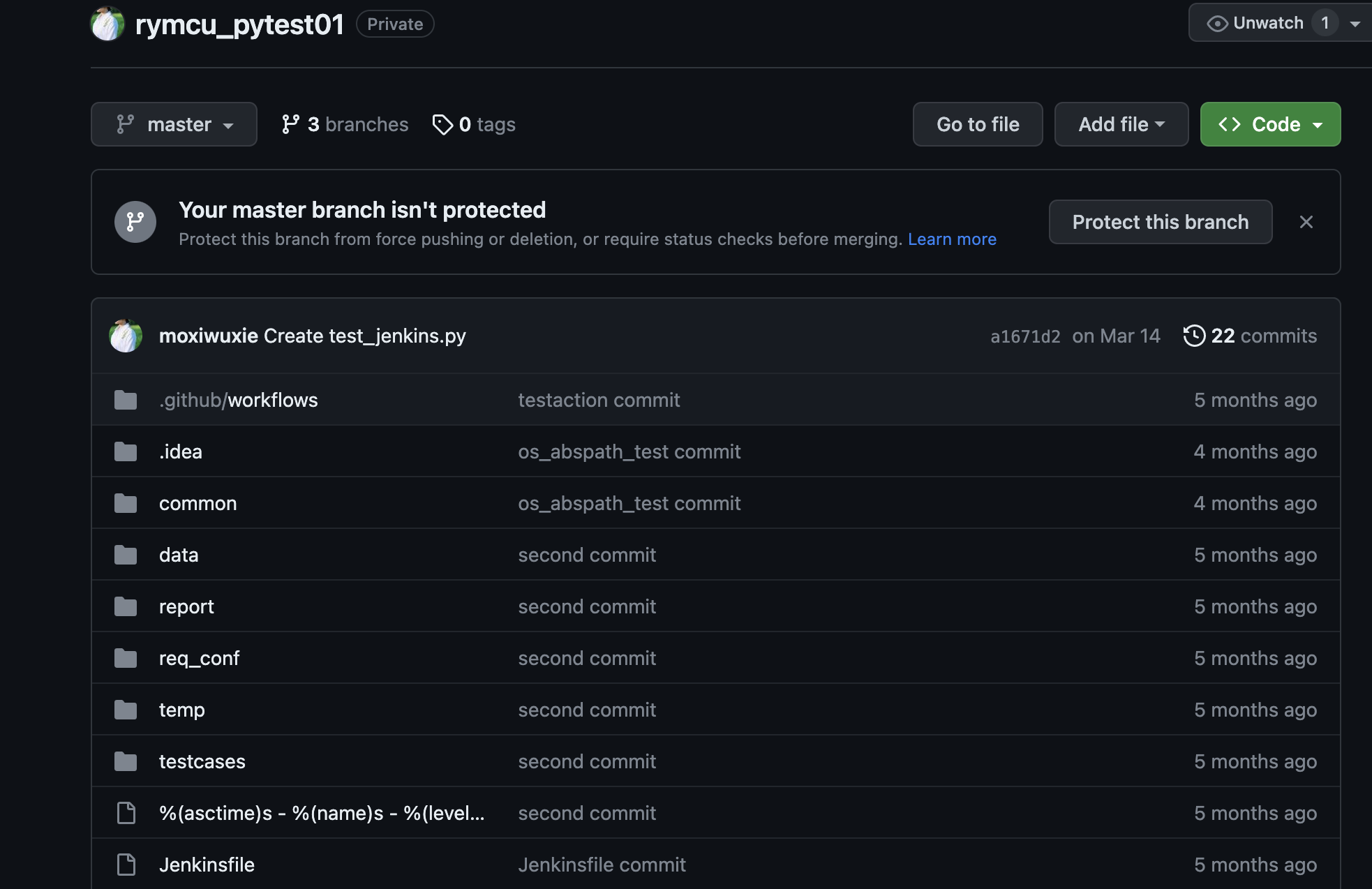
Task: Open second commit message in report row
Action: tap(587, 606)
